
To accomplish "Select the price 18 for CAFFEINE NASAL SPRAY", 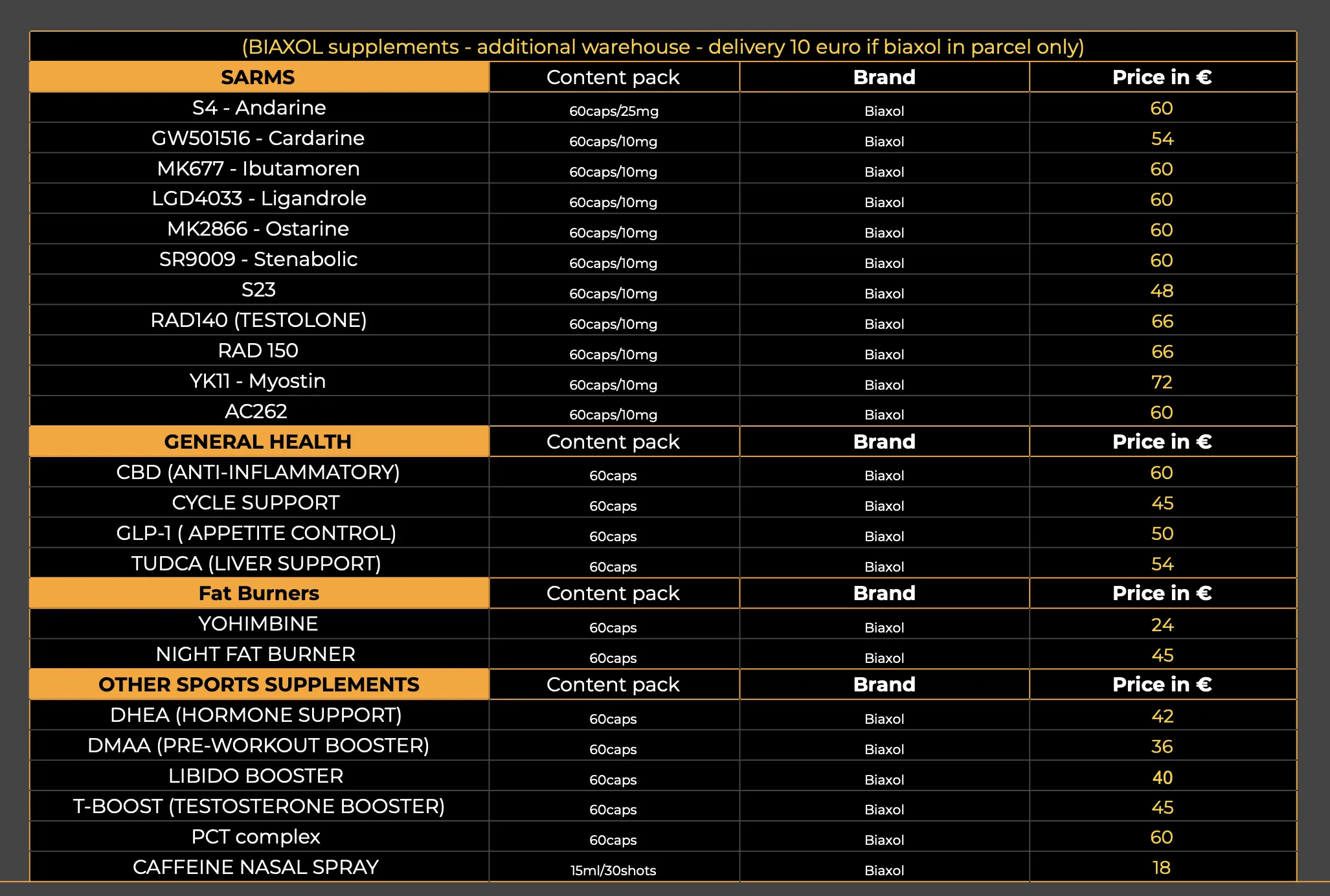I will (1162, 868).
